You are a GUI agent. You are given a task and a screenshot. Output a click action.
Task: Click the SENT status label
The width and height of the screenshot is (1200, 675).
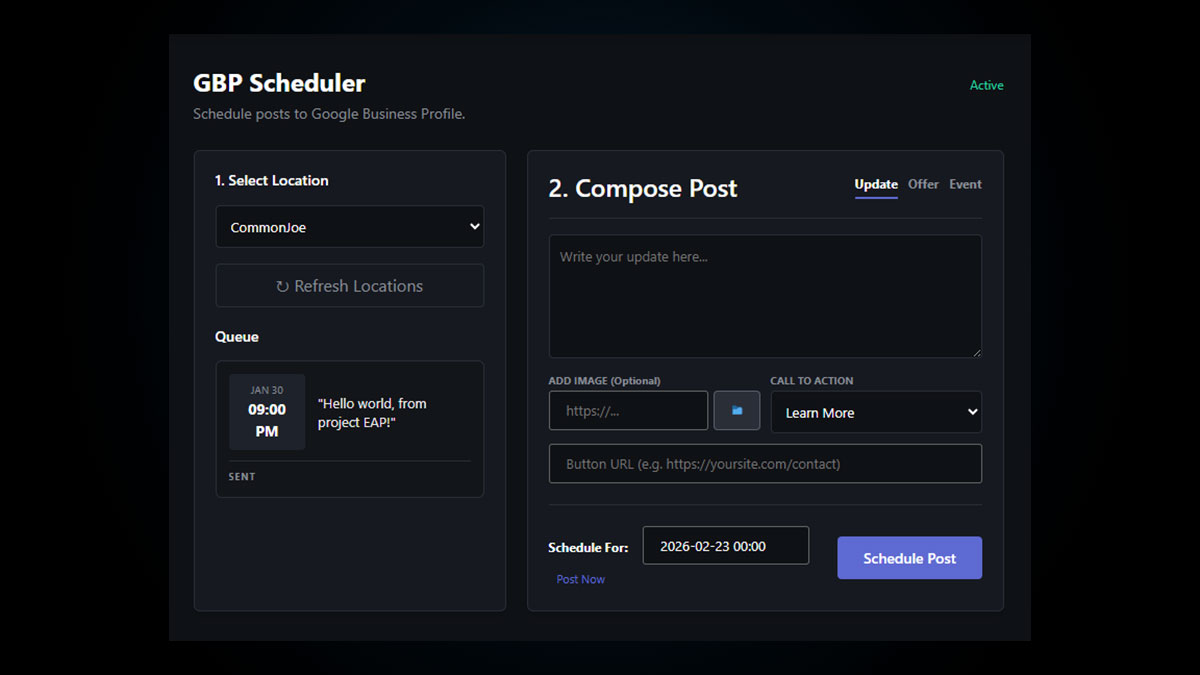(242, 477)
